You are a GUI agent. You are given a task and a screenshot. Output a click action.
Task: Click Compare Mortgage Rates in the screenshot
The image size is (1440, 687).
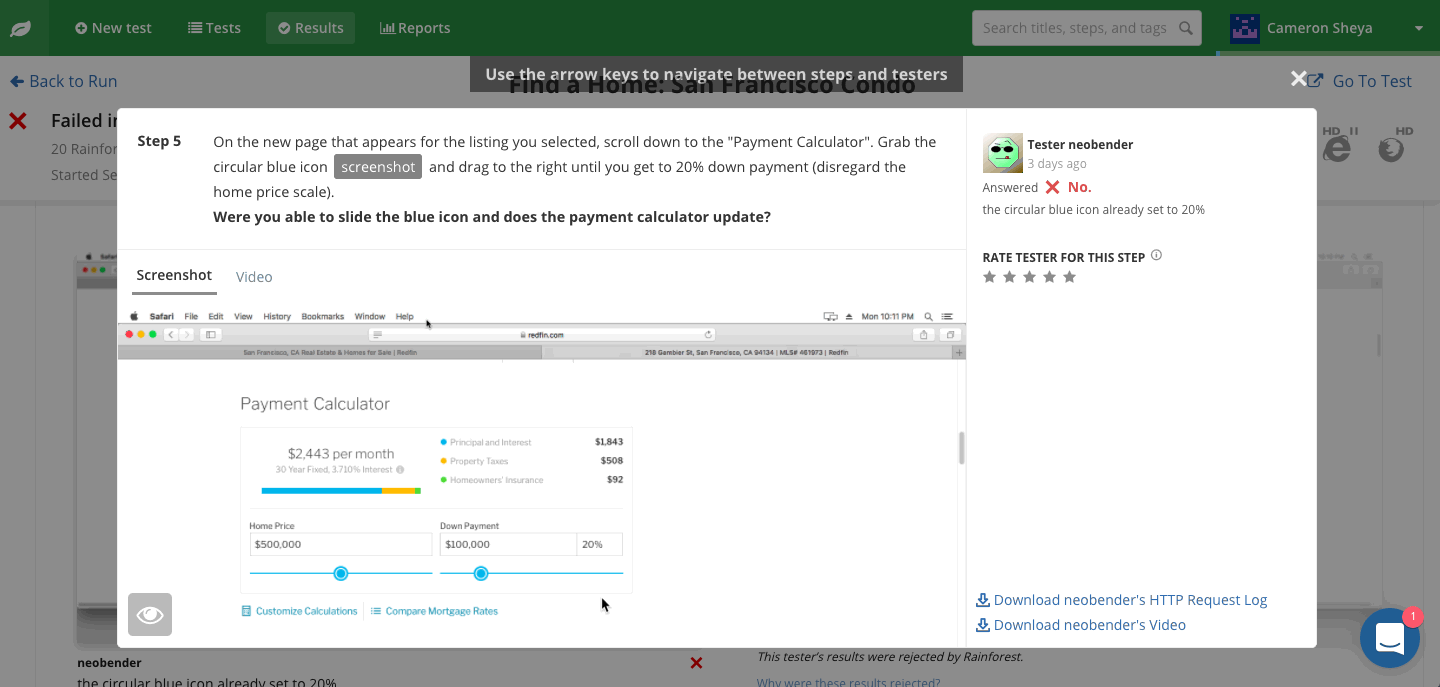click(434, 611)
